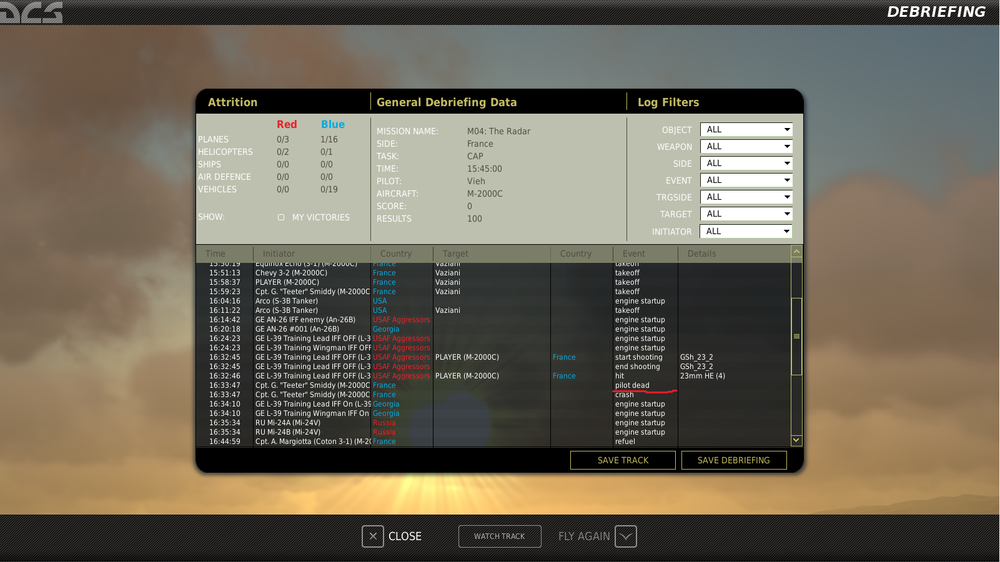Click the log scroll down arrow
The image size is (1000, 562).
pyautogui.click(x=796, y=440)
